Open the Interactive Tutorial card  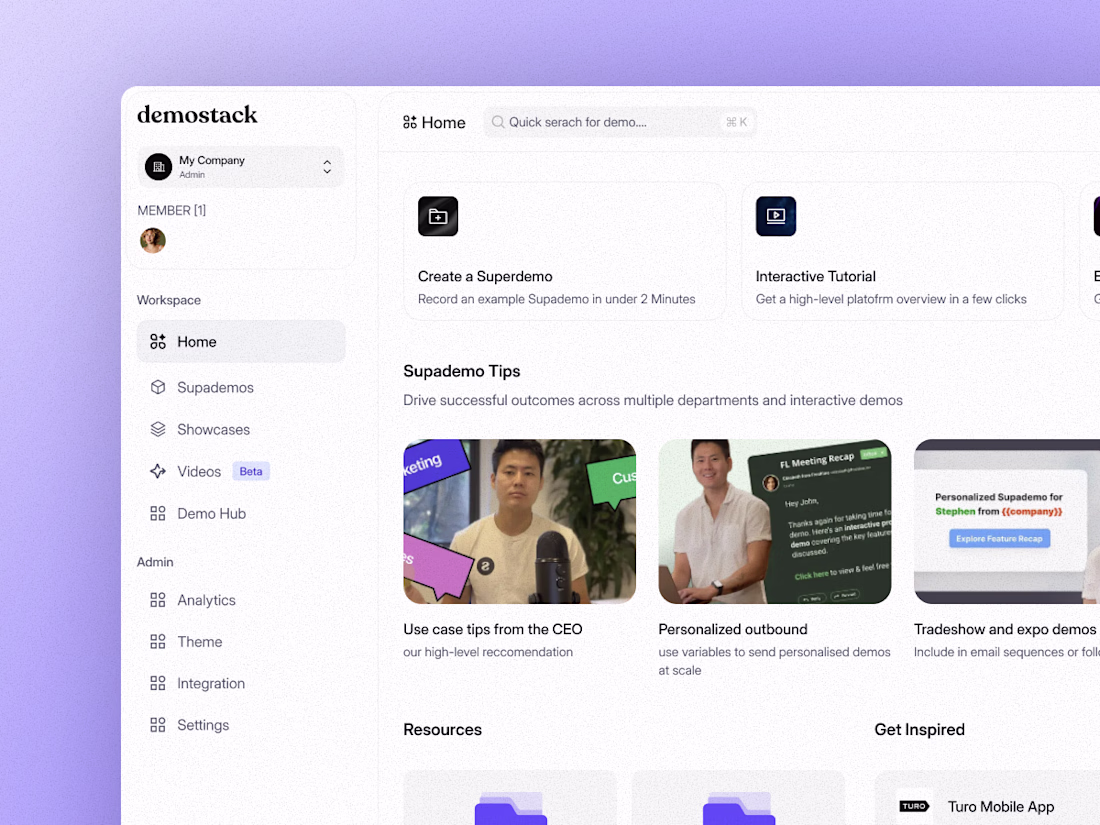click(x=902, y=251)
